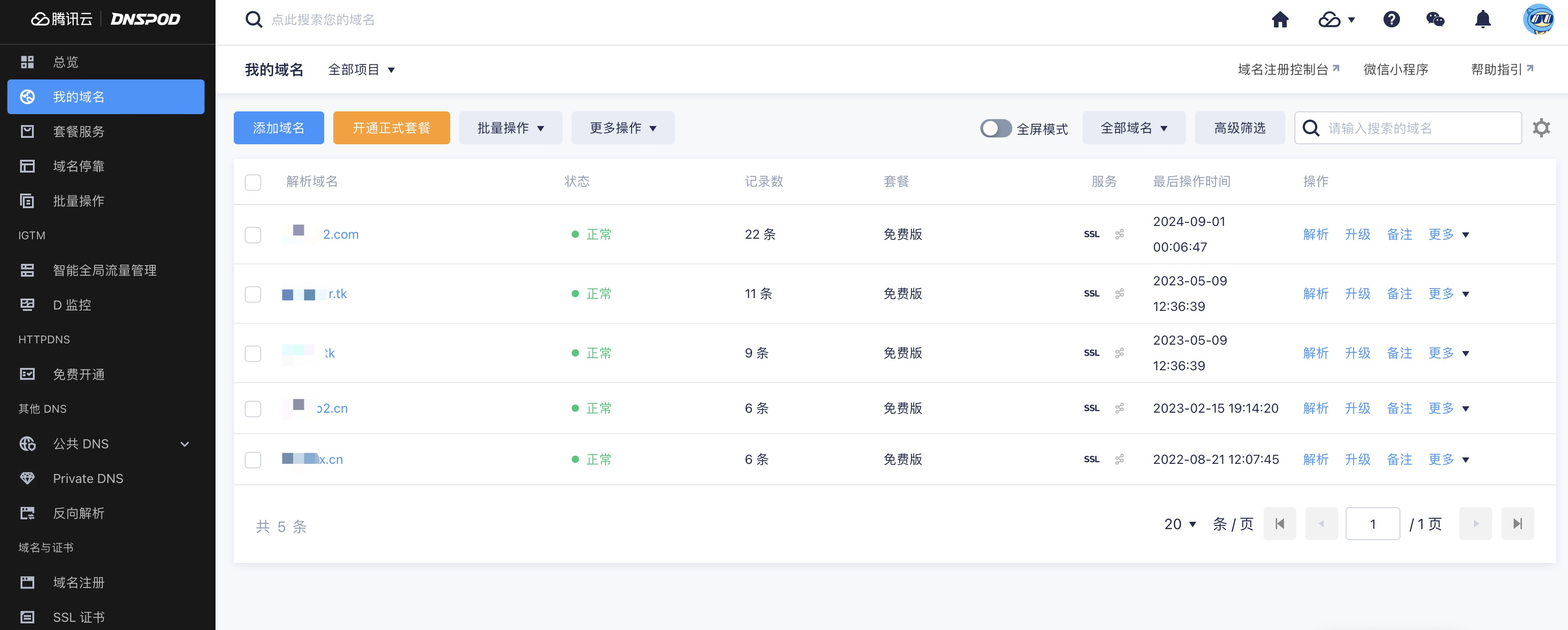This screenshot has width=1568, height=630.
Task: Click the SSL icon in the 9 条 row
Action: 1091,353
